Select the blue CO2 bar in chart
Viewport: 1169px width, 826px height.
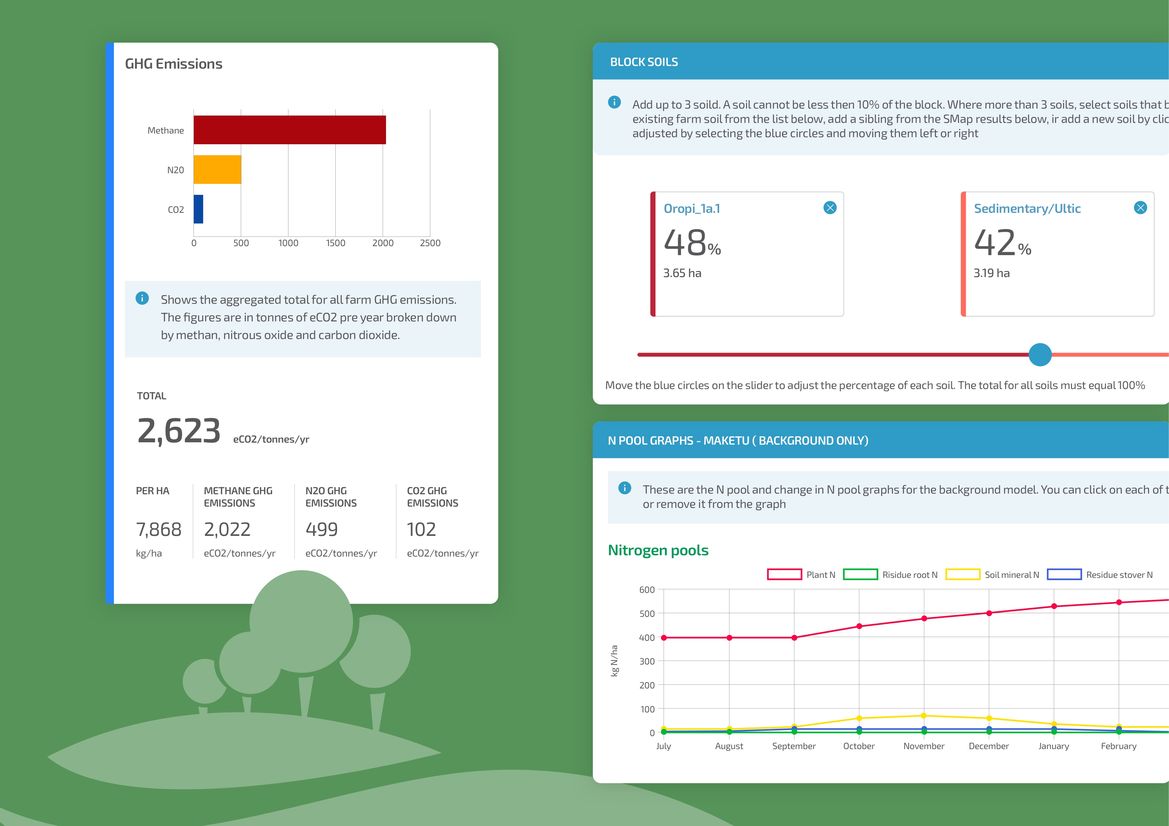198,209
